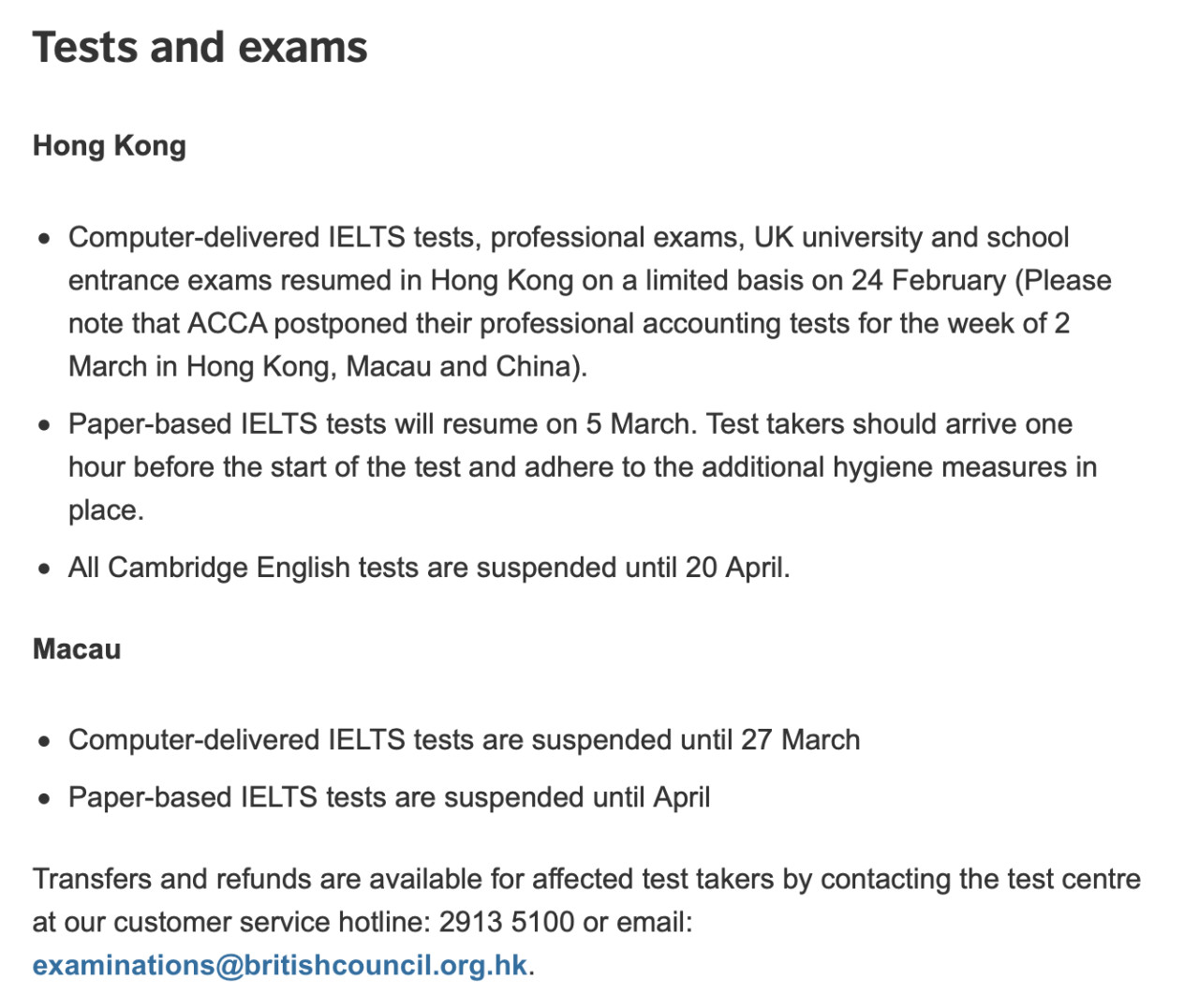Click the "Macau" subheading
This screenshot has width=1199, height=1008.
pyautogui.click(x=77, y=649)
